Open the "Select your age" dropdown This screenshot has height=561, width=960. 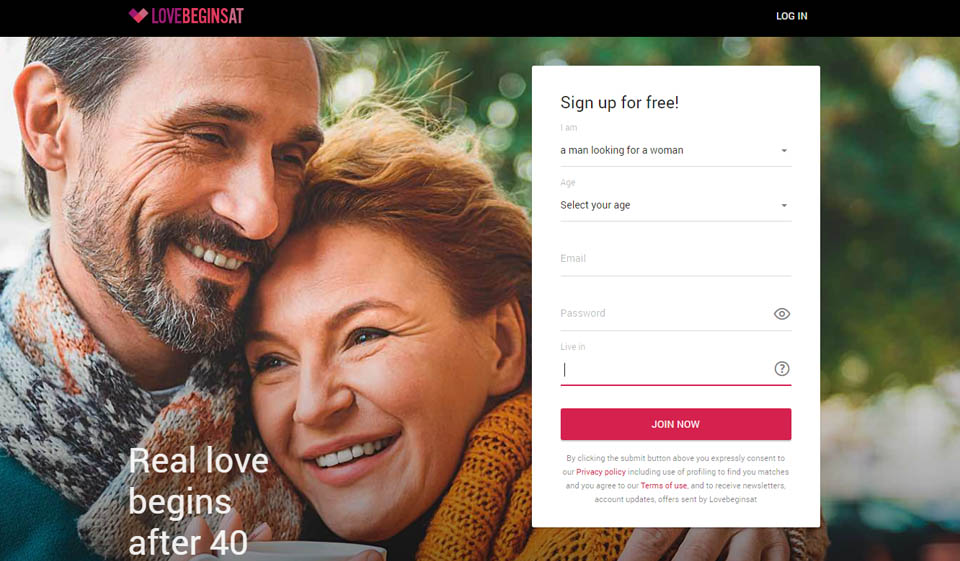tap(675, 205)
